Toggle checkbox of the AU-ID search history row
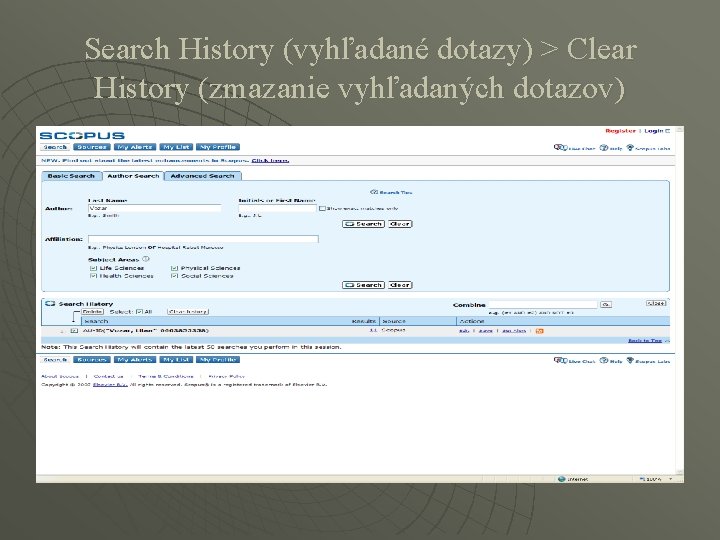Image resolution: width=720 pixels, height=540 pixels. [x=74, y=331]
